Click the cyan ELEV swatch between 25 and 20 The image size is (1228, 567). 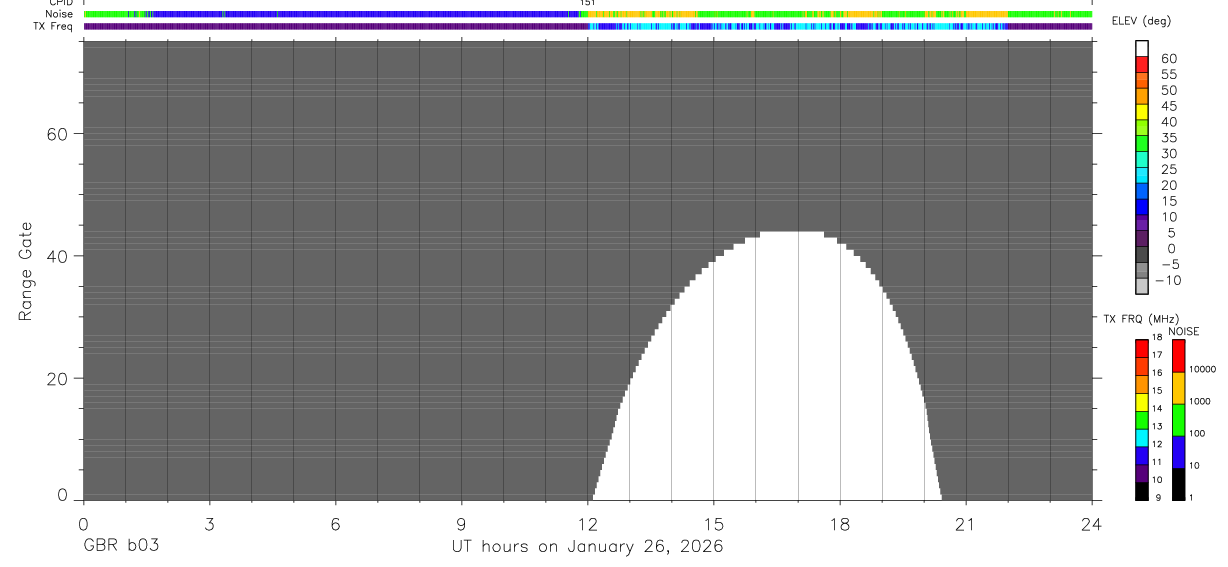(1142, 177)
